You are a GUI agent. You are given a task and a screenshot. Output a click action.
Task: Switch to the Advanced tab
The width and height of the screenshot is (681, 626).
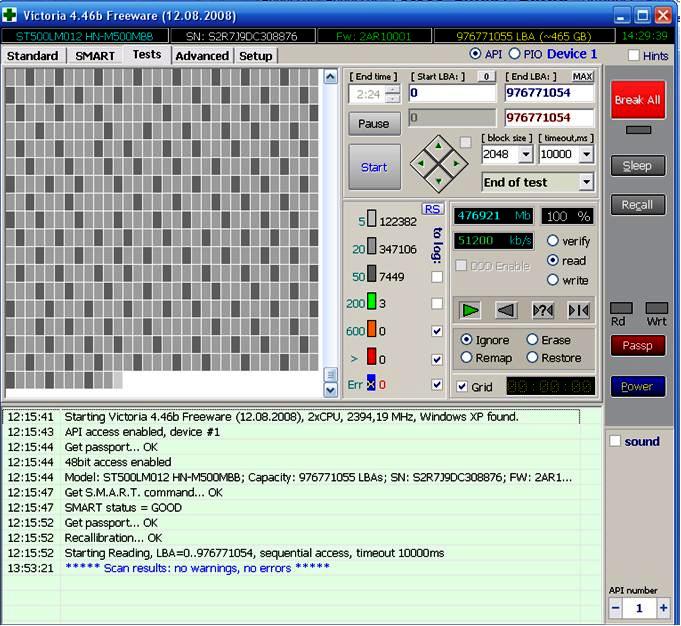(x=202, y=56)
